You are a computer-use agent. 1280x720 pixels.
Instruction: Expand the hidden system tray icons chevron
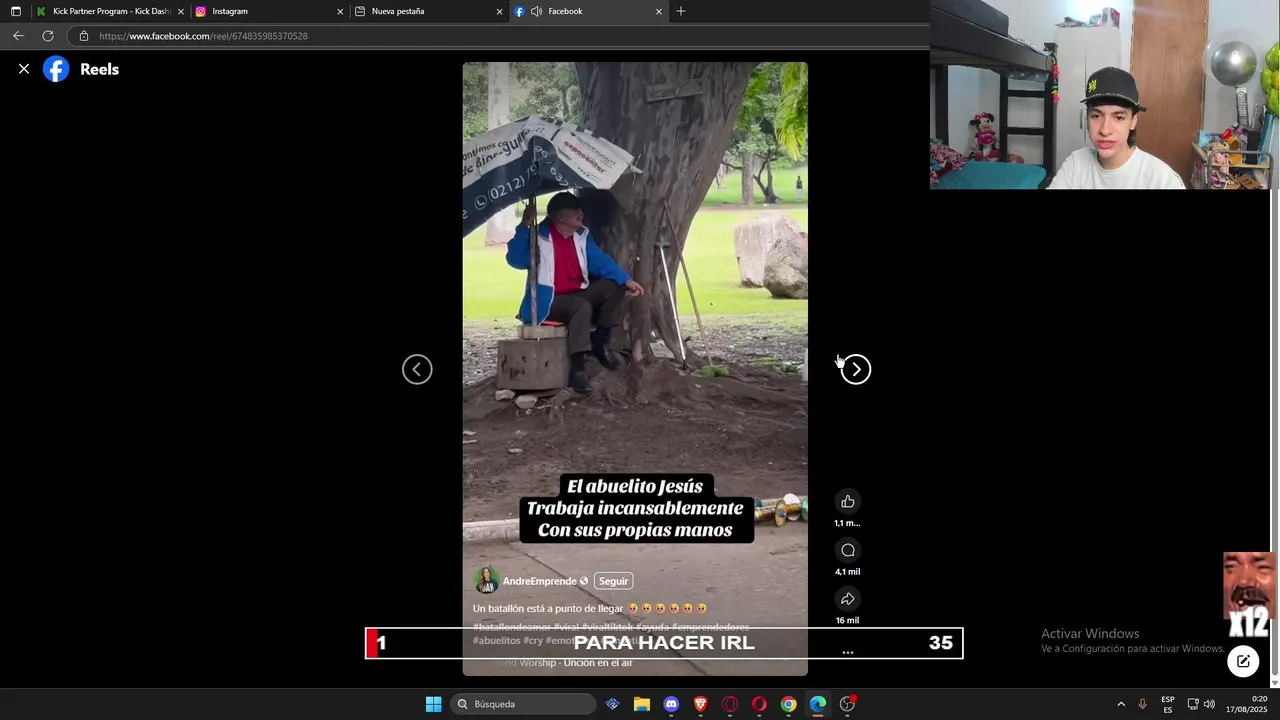click(x=1120, y=704)
